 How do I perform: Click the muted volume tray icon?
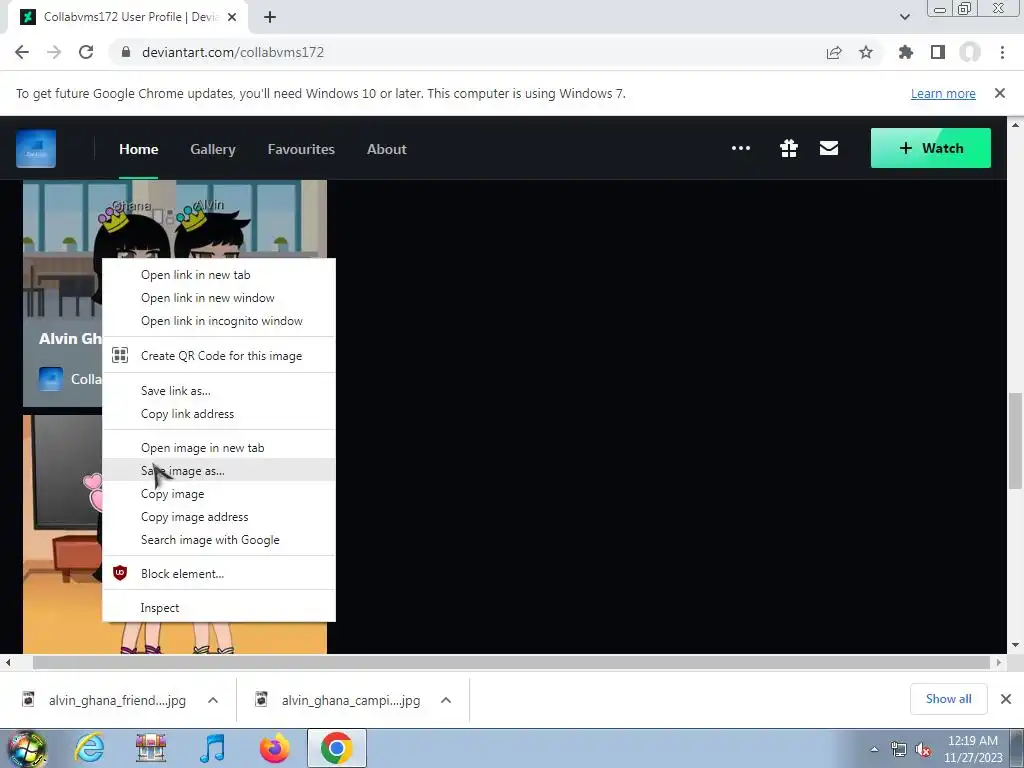(923, 750)
